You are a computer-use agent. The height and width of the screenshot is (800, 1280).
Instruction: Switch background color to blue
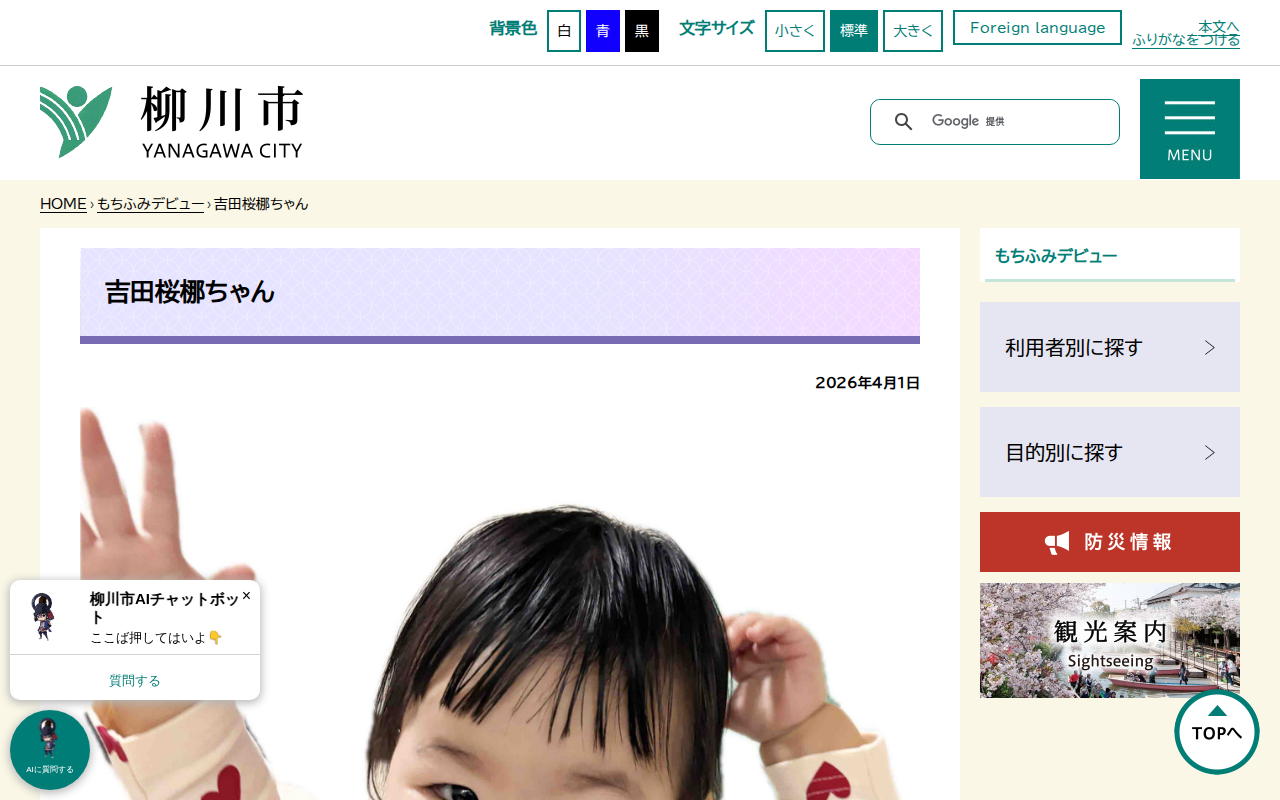point(603,31)
